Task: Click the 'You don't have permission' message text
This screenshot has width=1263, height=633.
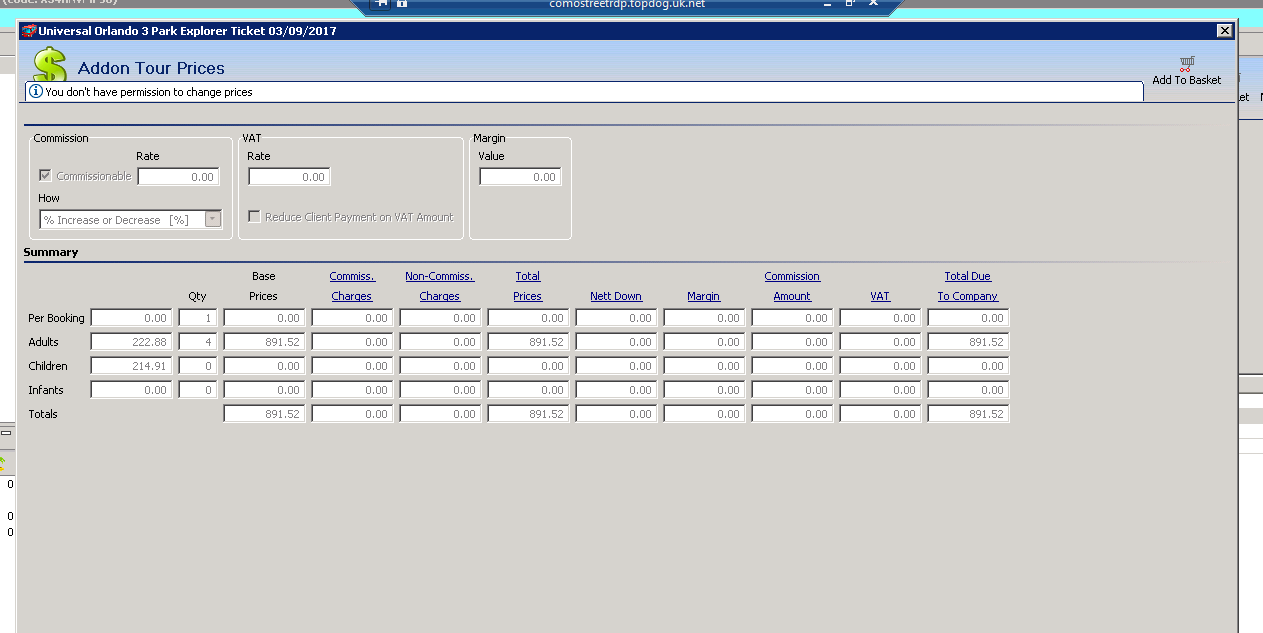Action: (149, 92)
